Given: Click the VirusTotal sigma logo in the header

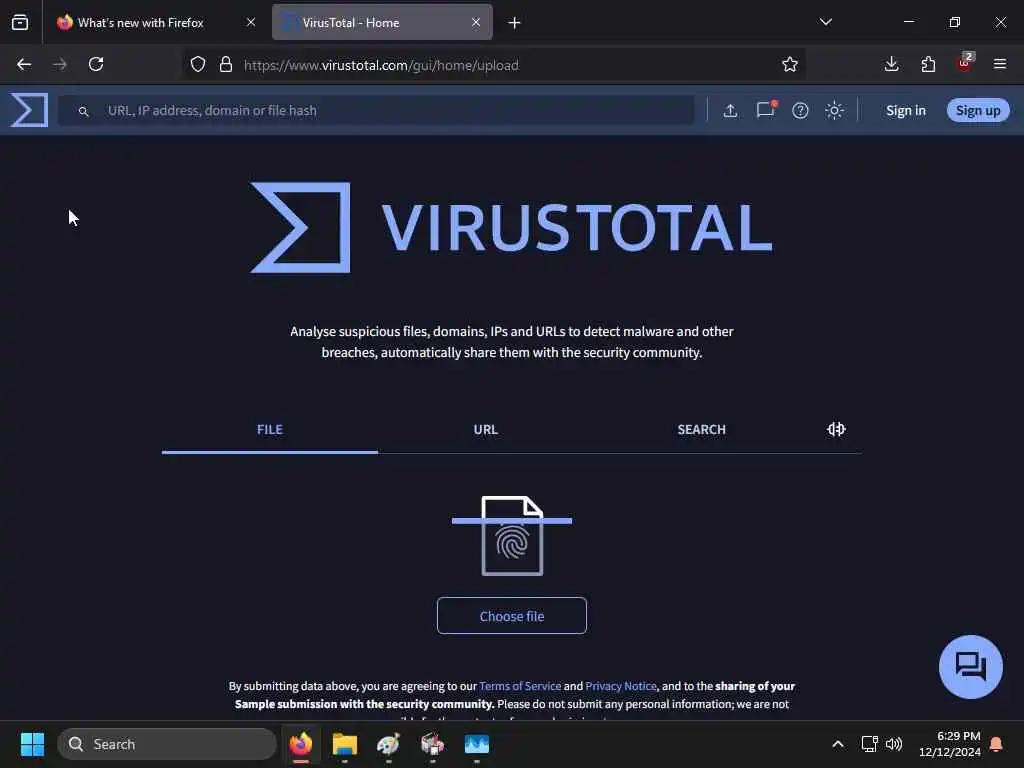Looking at the screenshot, I should point(29,110).
